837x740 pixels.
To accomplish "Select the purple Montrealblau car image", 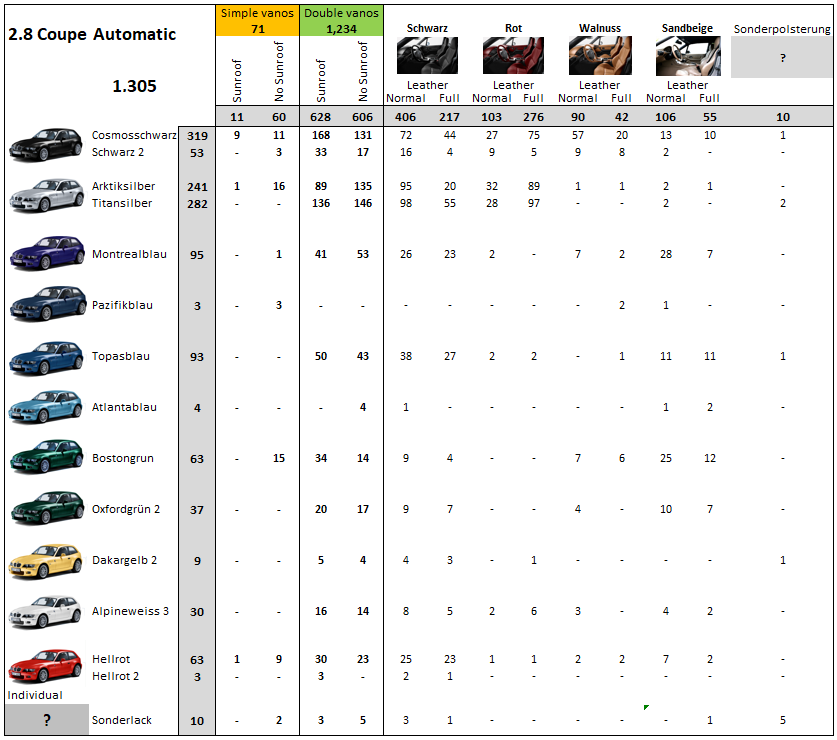I will 46,252.
